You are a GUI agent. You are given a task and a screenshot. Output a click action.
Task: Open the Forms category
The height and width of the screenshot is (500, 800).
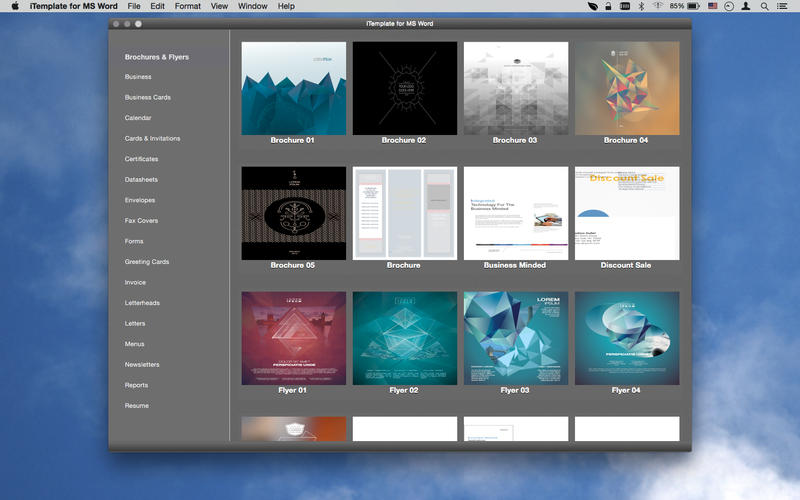pyautogui.click(x=134, y=241)
